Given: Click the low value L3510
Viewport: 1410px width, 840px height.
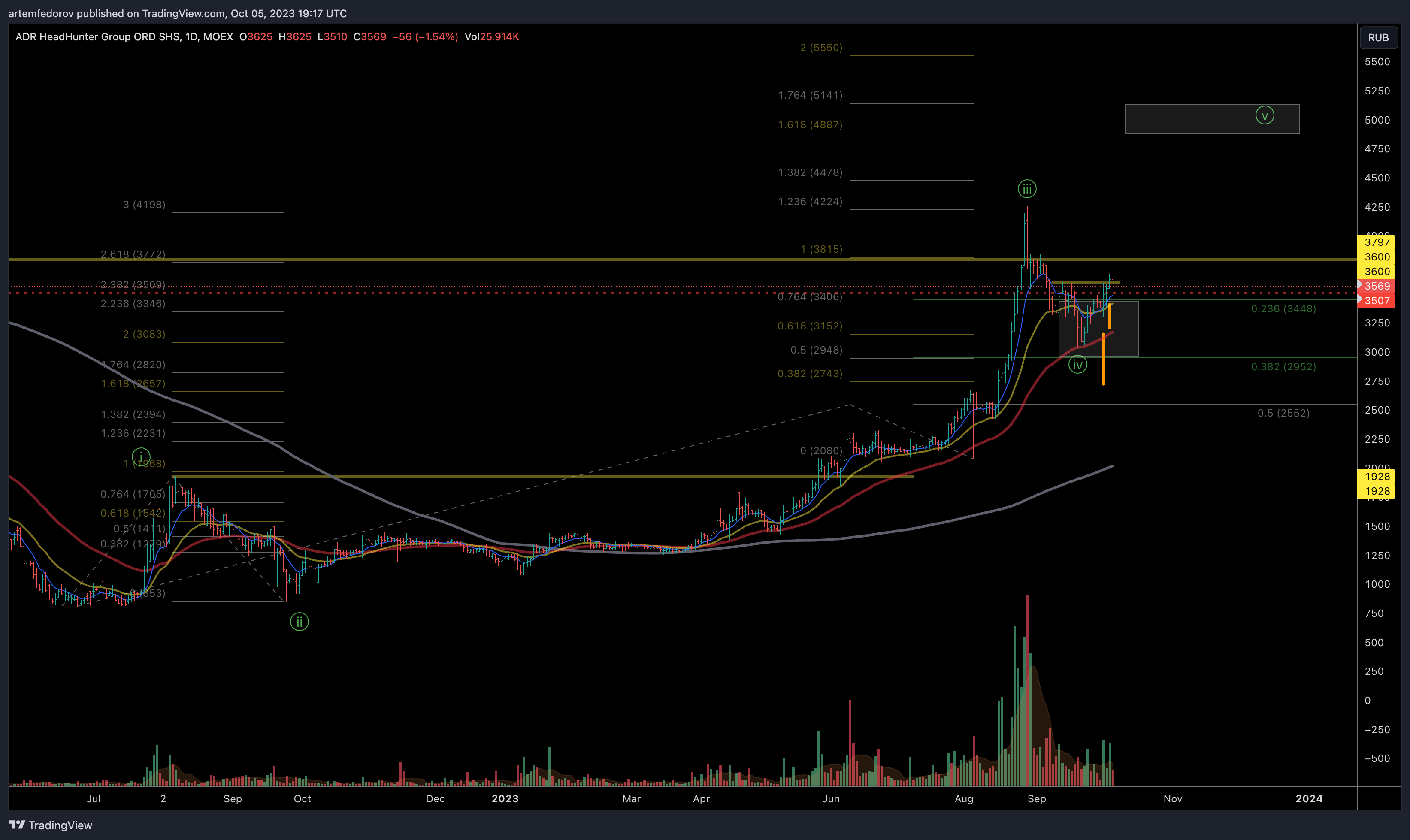Looking at the screenshot, I should point(332,37).
